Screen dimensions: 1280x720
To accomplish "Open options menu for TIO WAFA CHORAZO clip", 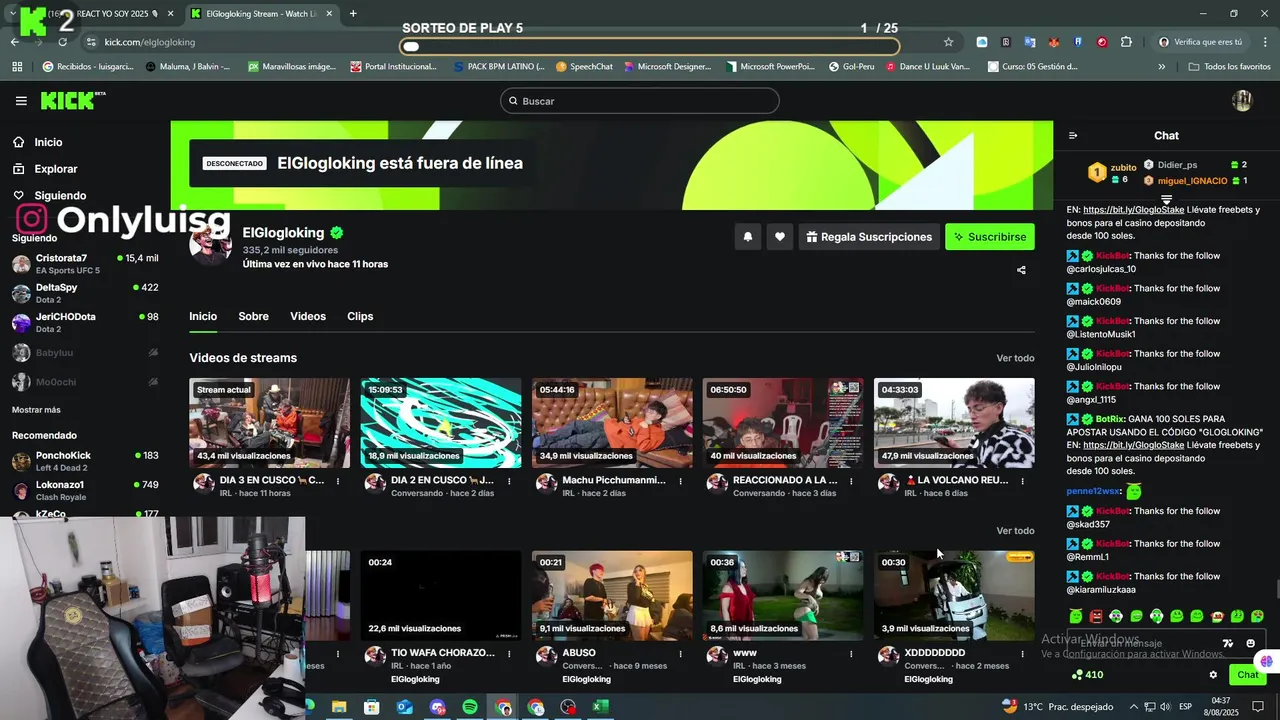I will [509, 654].
